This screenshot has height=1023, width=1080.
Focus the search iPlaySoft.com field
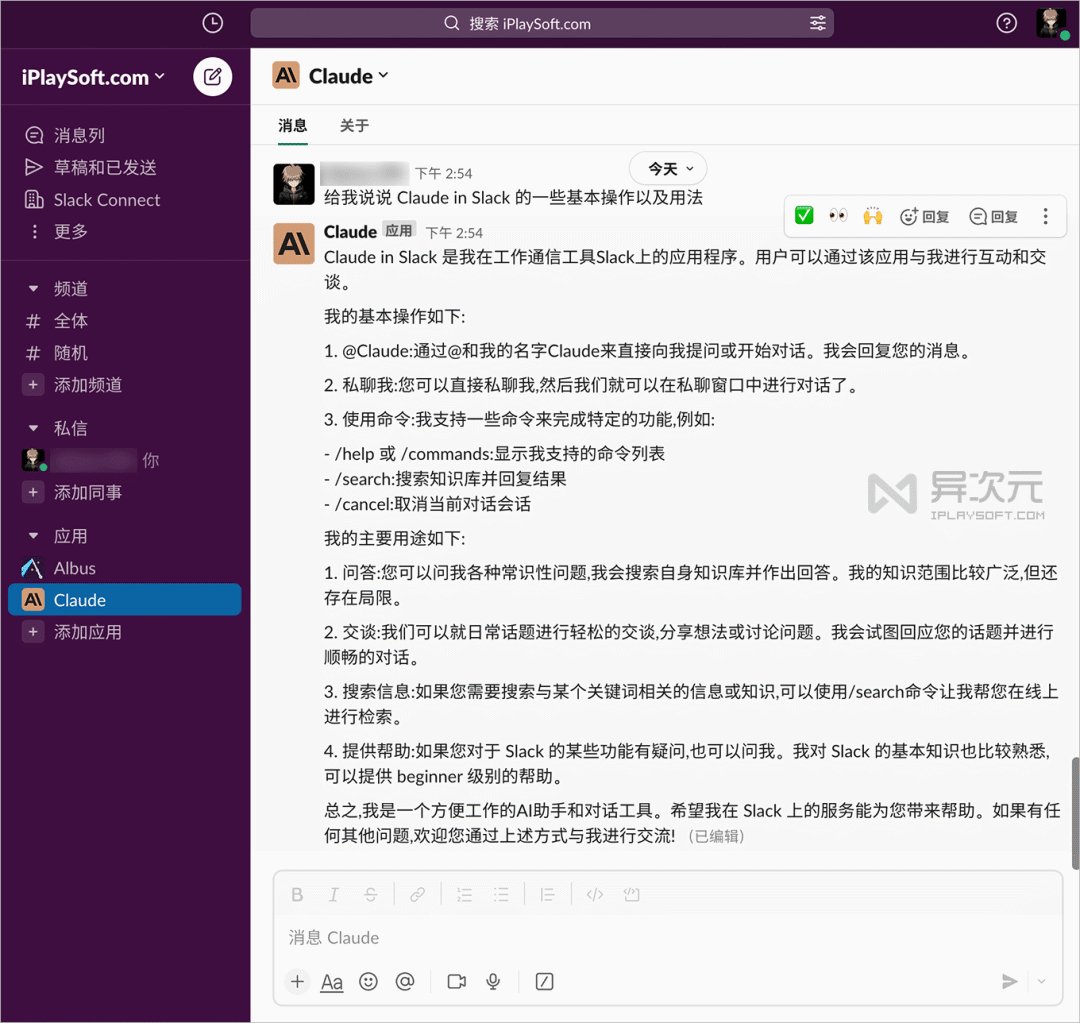click(x=542, y=23)
